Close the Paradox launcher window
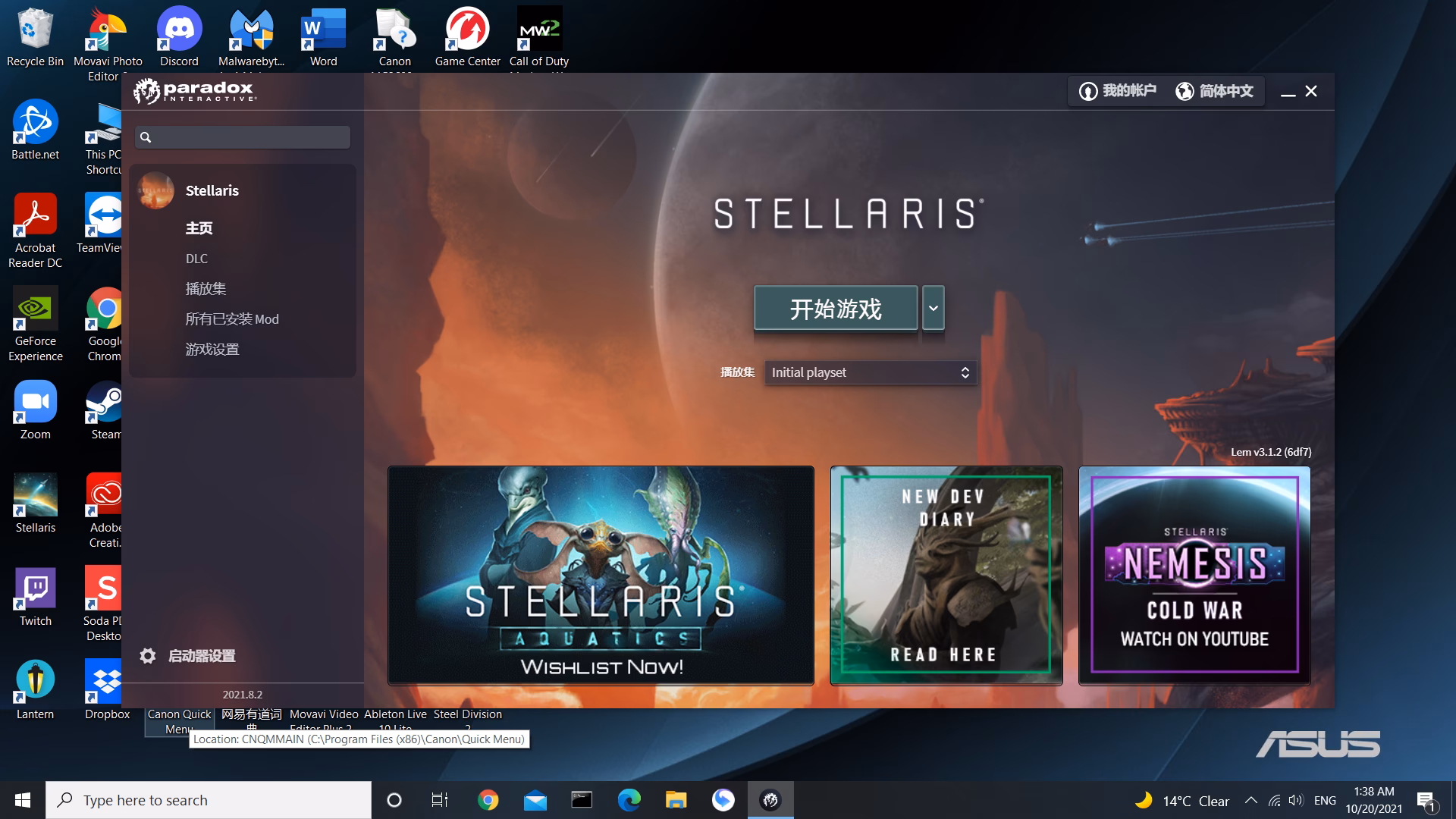This screenshot has height=819, width=1456. click(1311, 91)
